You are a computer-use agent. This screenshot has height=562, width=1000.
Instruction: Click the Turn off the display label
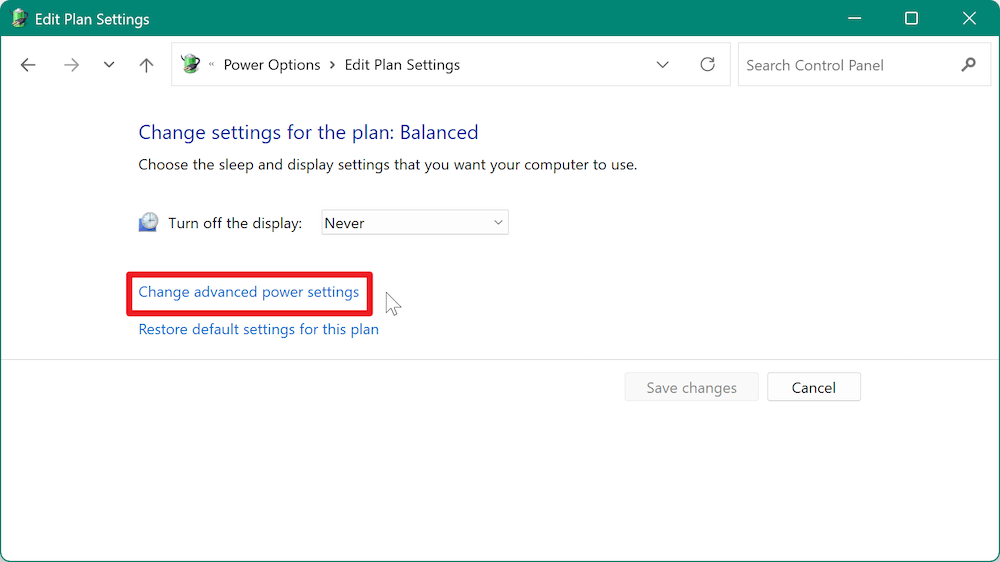pyautogui.click(x=235, y=223)
